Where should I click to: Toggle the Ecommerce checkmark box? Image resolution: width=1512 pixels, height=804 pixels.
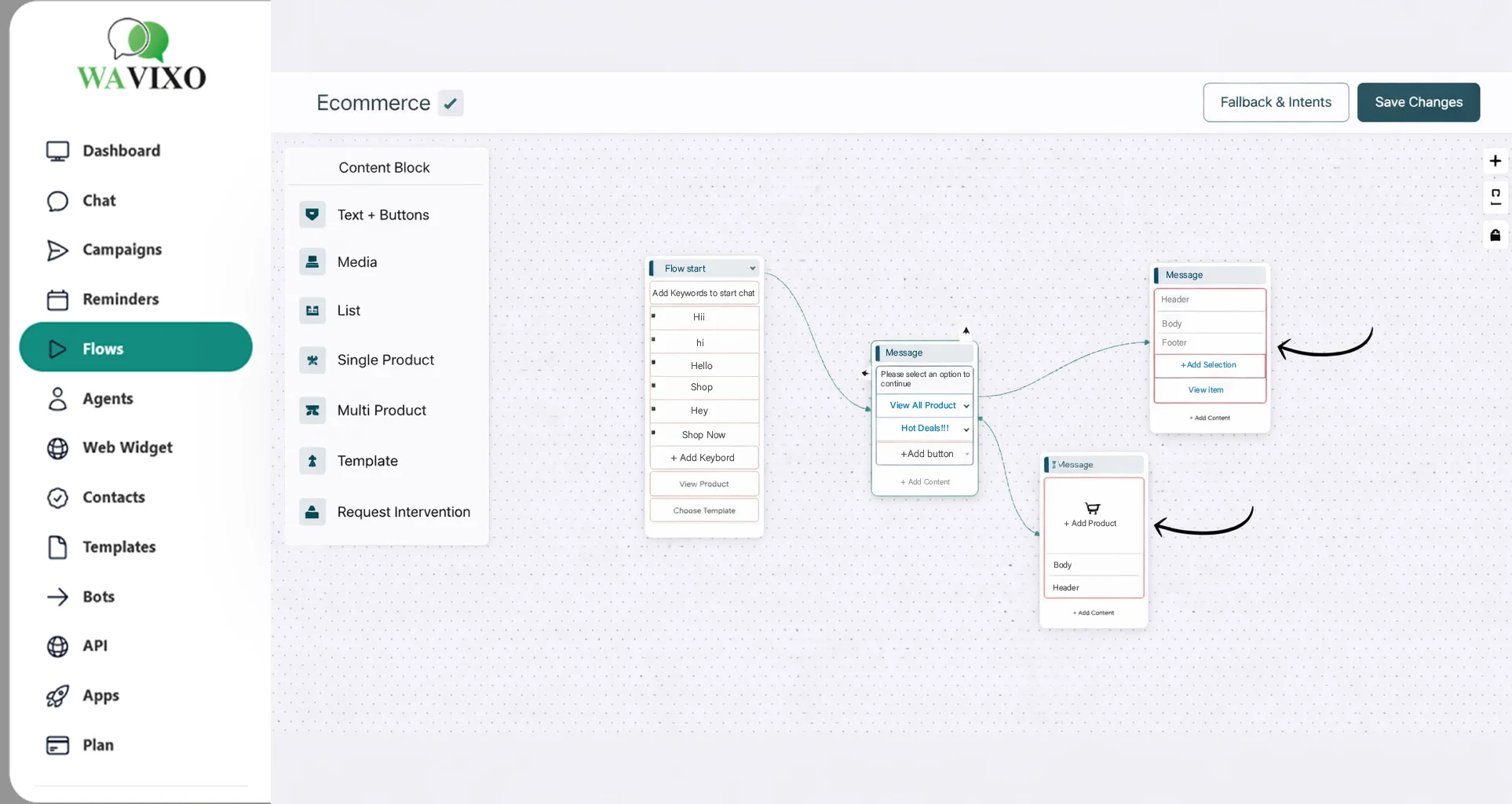tap(451, 103)
